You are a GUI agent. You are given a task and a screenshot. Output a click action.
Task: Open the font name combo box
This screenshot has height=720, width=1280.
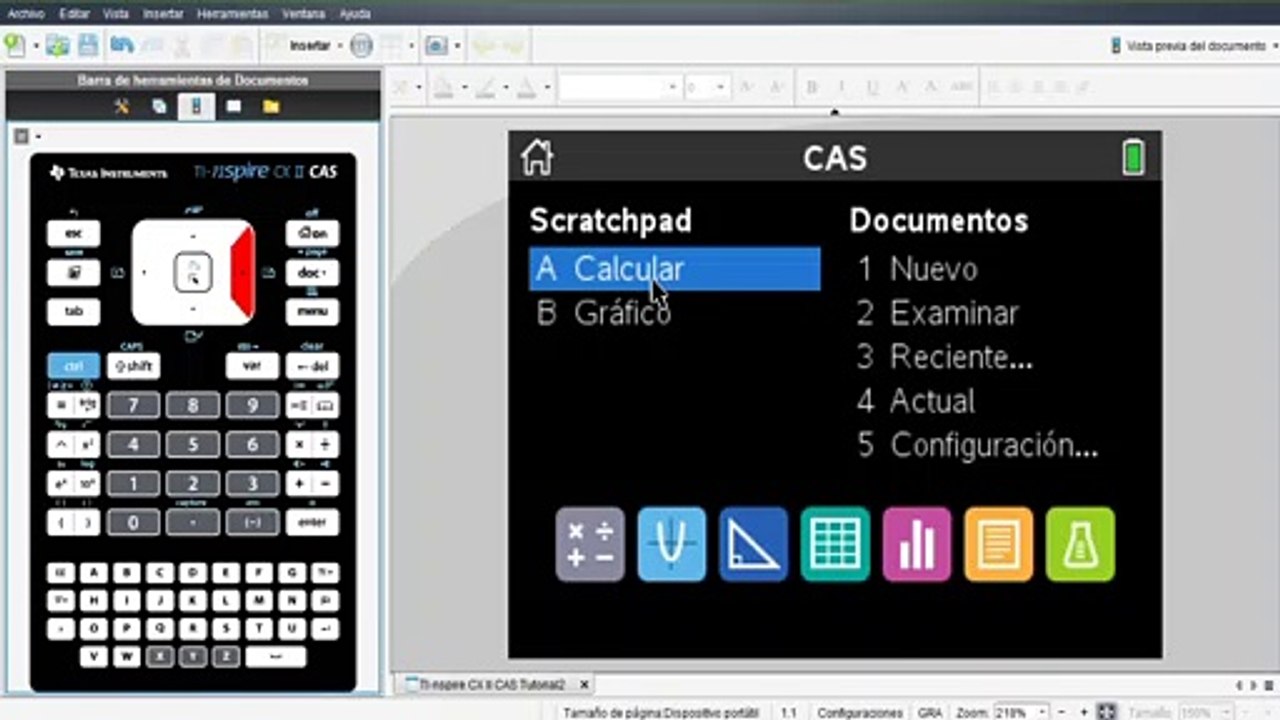pos(619,88)
